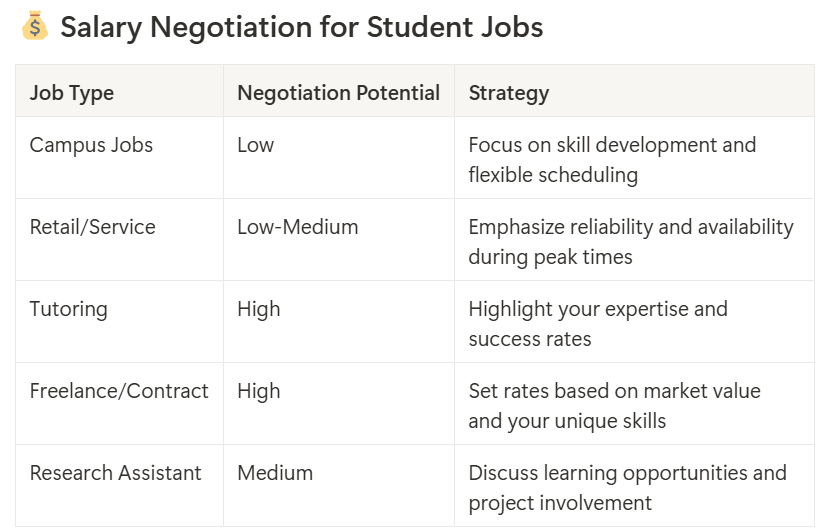Screen dimensions: 826x528
Task: Click the Freelance/Contract cell
Action: 119,391
